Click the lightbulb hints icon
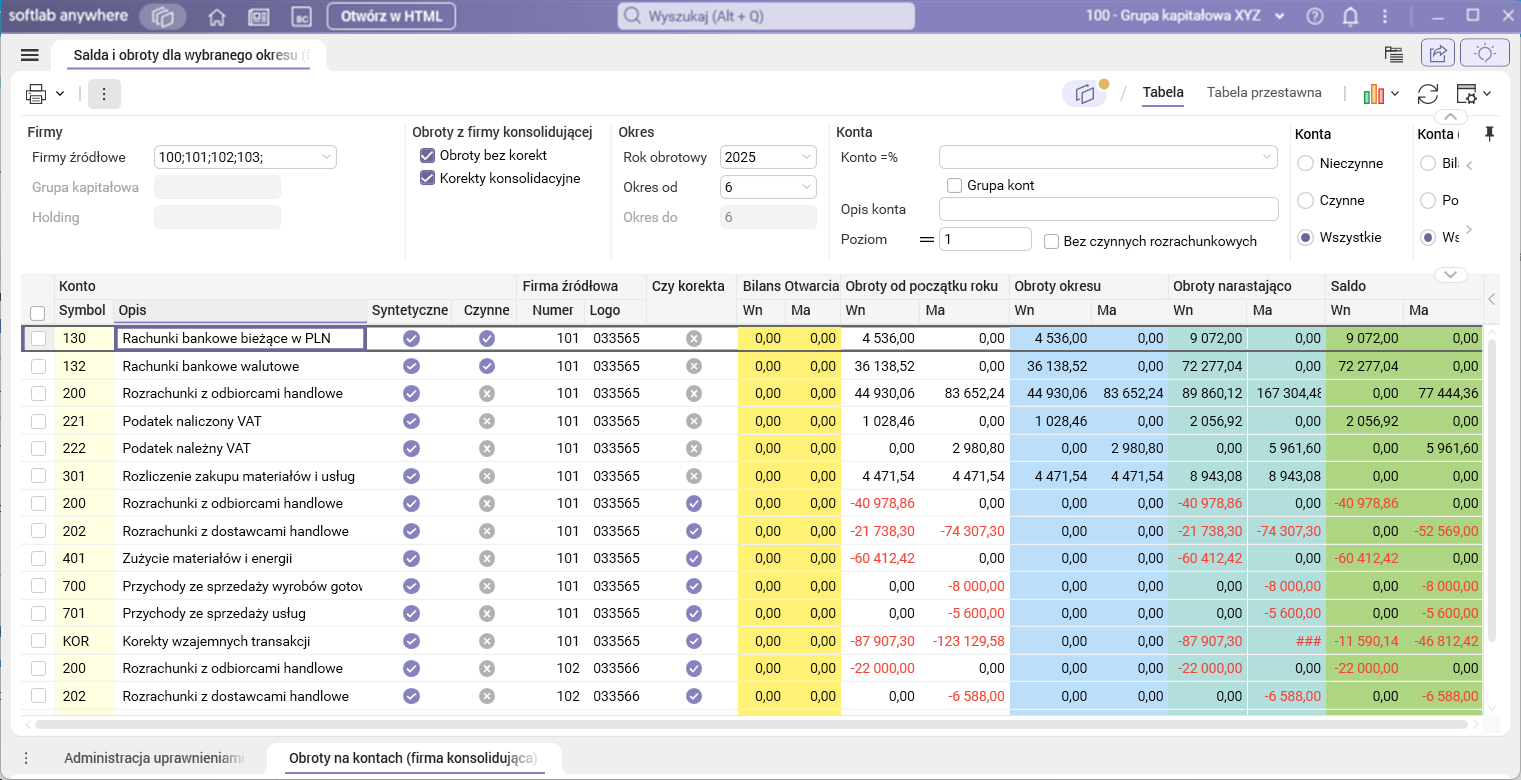The height and width of the screenshot is (780, 1521). tap(1484, 54)
